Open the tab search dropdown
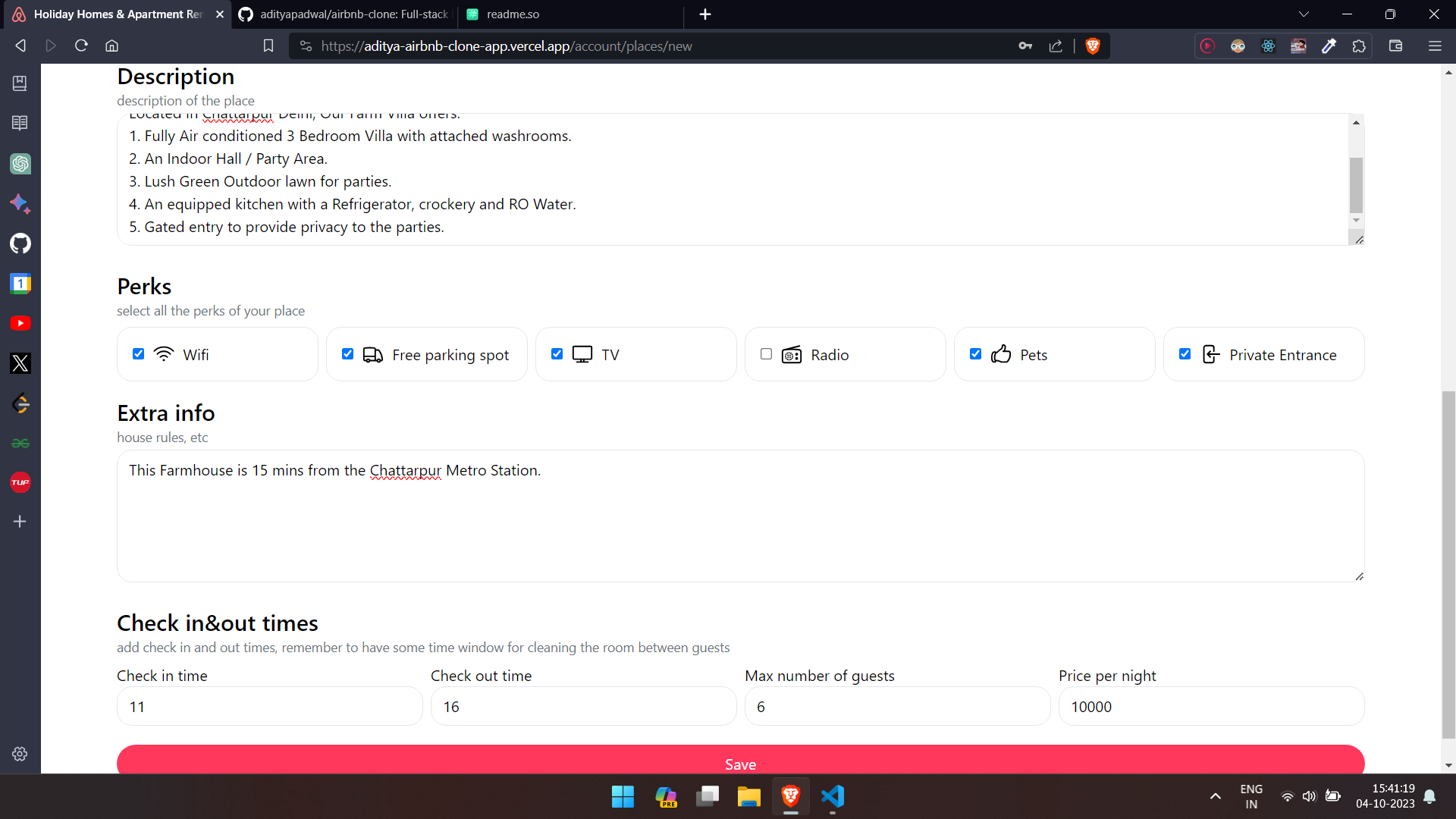The width and height of the screenshot is (1456, 819). 1304,14
